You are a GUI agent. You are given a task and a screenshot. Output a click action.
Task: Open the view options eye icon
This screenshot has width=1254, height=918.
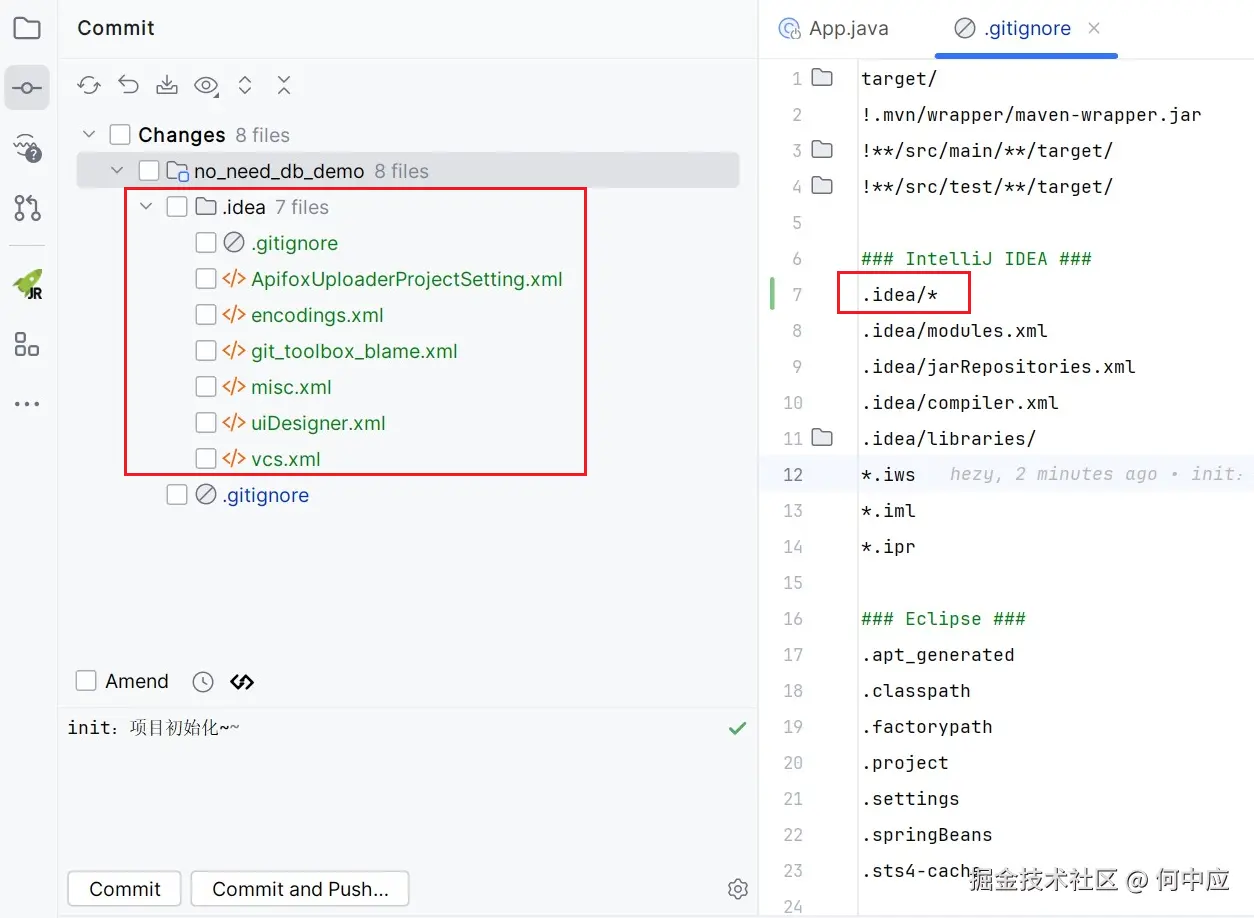coord(206,85)
